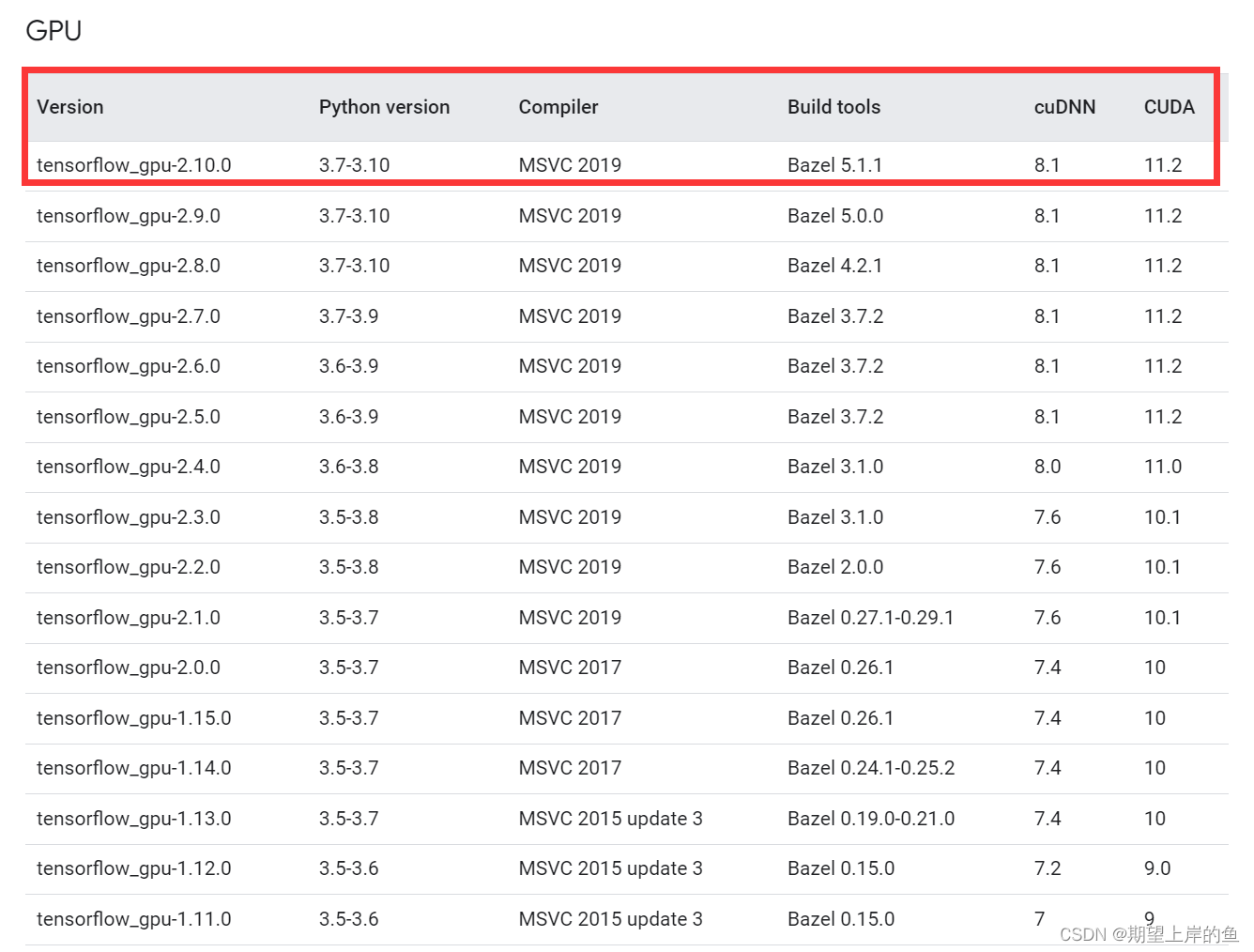Click Bazel 5.1.1 build tools cell
Screen dimensions: 1254x952
coord(835,165)
